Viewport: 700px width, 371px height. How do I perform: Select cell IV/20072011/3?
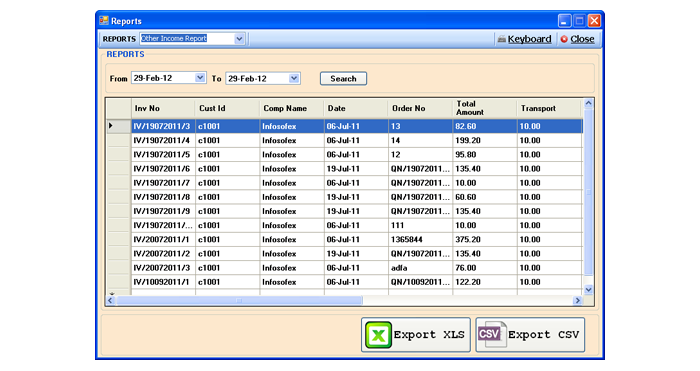(x=163, y=268)
